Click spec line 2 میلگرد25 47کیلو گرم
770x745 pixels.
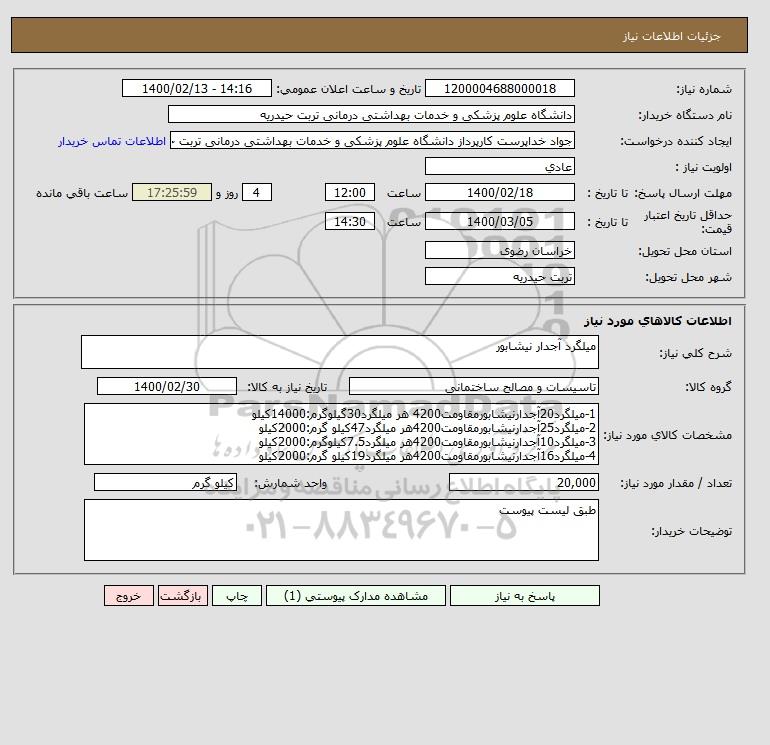coord(427,428)
